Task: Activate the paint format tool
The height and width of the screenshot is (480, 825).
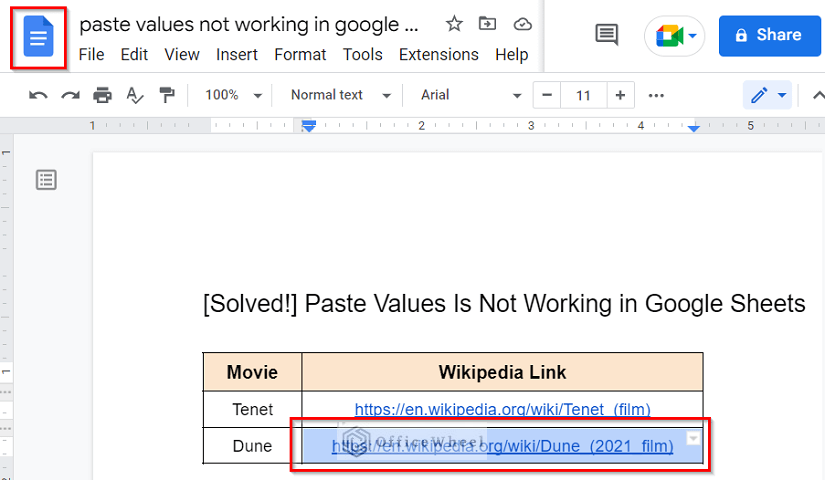Action: coord(167,96)
